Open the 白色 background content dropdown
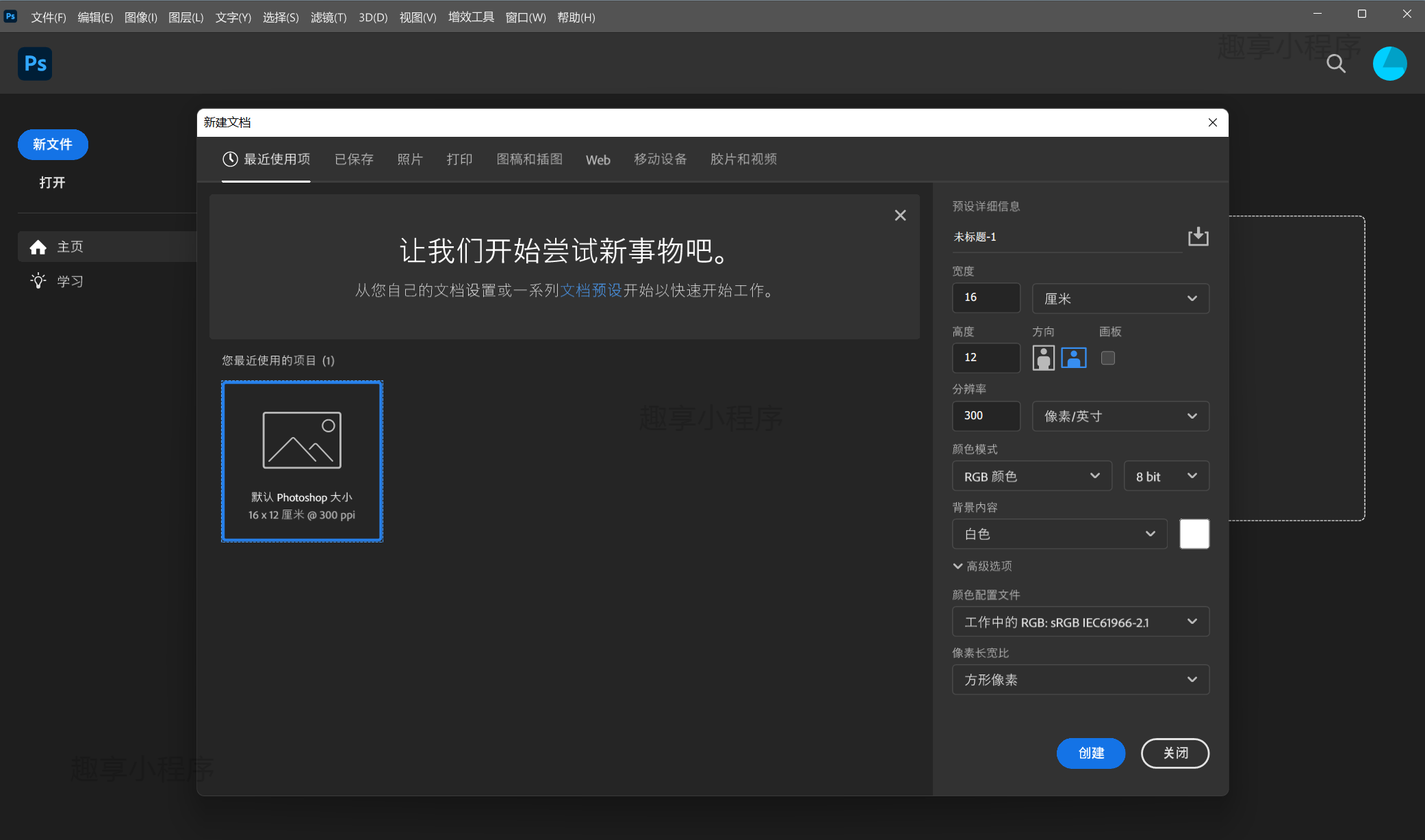 click(x=1060, y=534)
